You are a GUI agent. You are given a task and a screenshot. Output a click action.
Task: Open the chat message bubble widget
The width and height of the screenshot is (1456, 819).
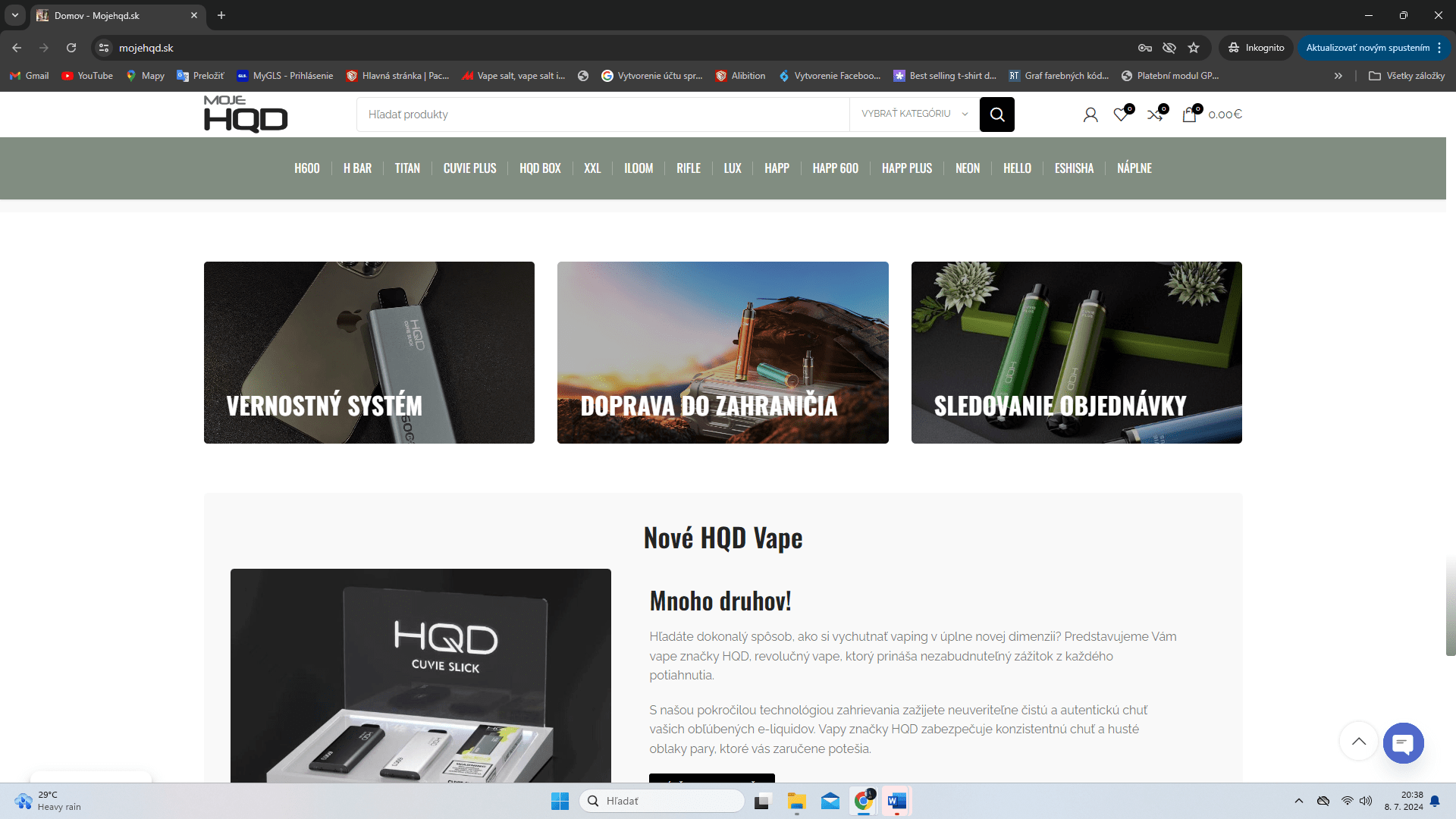[x=1403, y=743]
